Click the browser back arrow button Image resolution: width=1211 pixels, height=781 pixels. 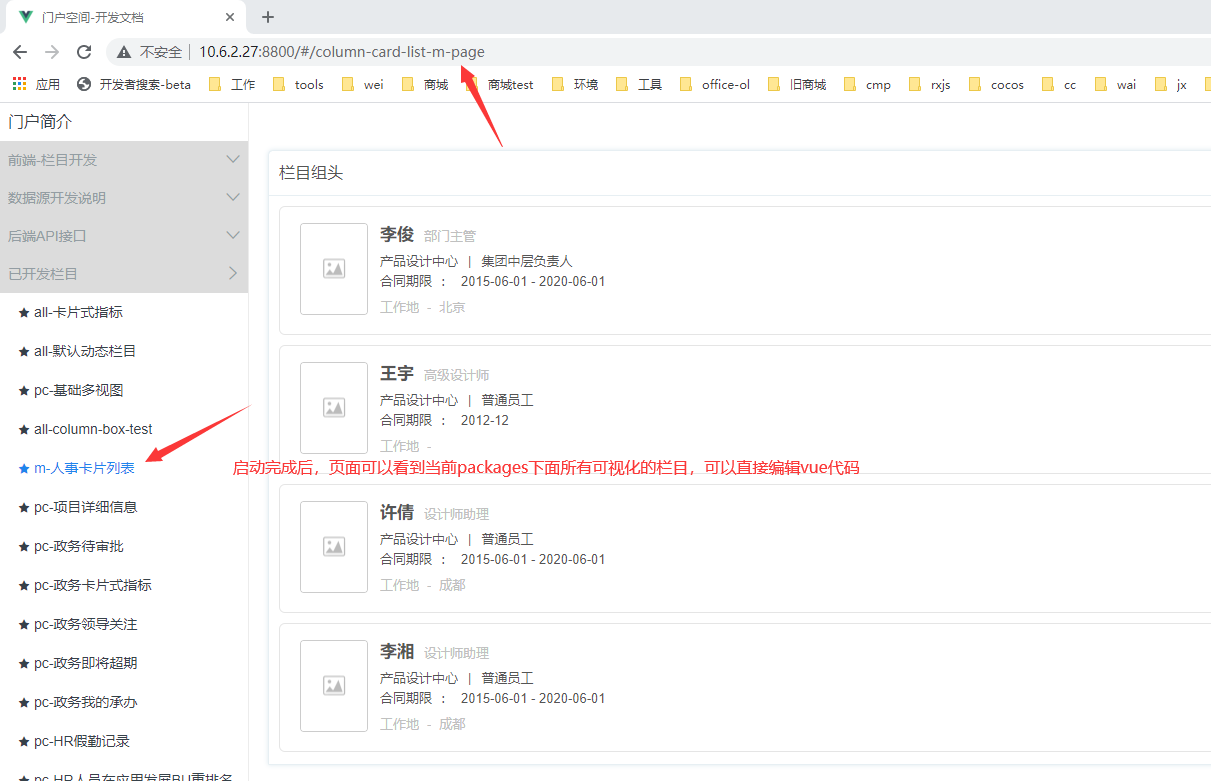(20, 52)
